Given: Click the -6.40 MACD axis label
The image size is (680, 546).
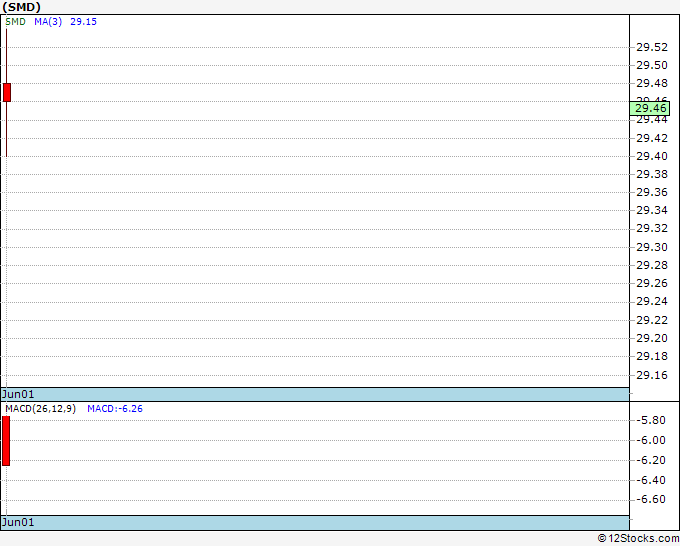Looking at the screenshot, I should pos(651,480).
